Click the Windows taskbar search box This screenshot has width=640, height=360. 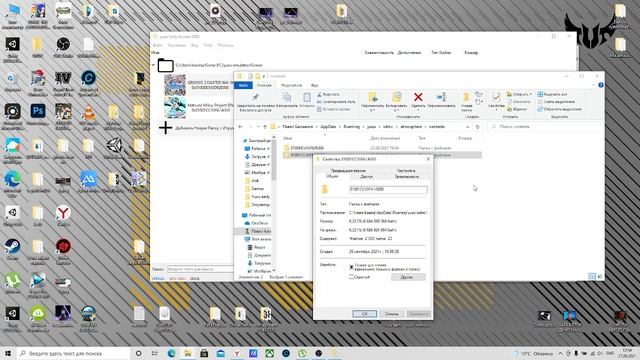coord(73,353)
